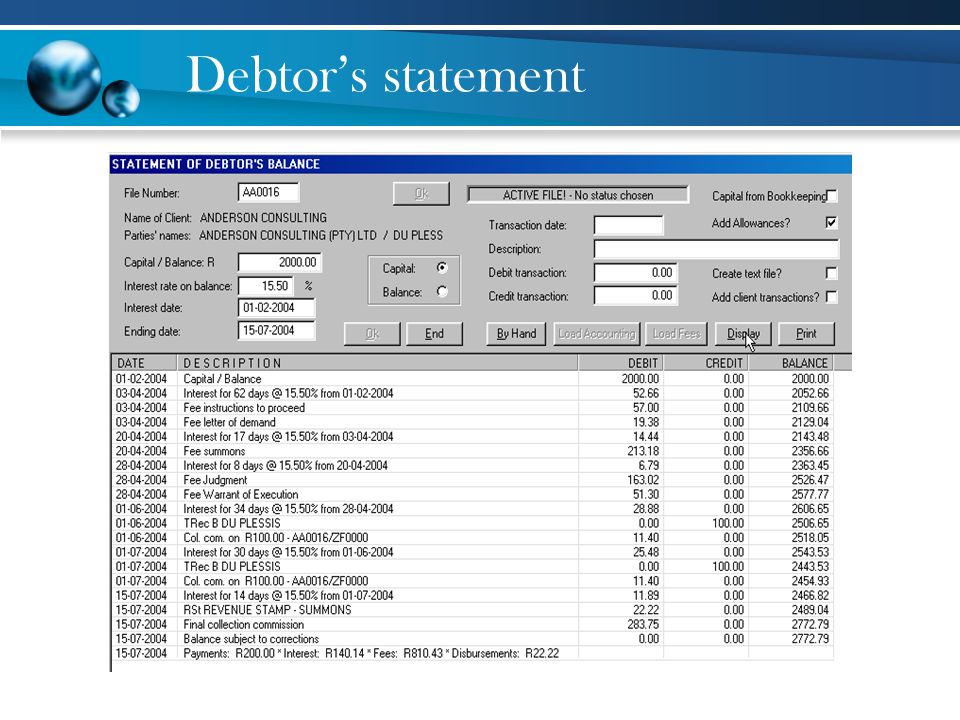Click the ACTIVE FILE status box
960x720 pixels.
[577, 195]
